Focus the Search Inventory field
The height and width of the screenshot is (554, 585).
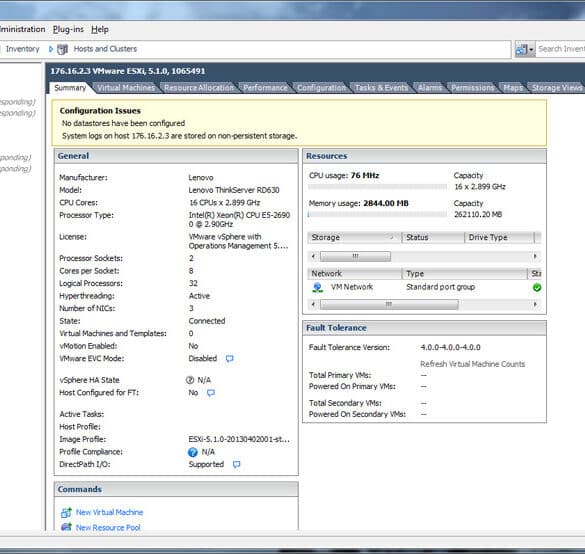561,49
